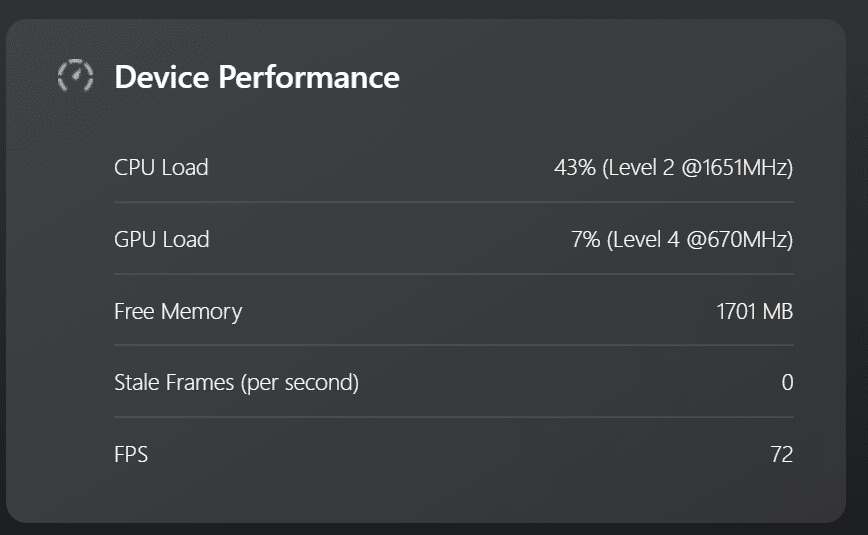Click the Stale Frames (per second) label
The height and width of the screenshot is (535, 868).
coord(236,383)
